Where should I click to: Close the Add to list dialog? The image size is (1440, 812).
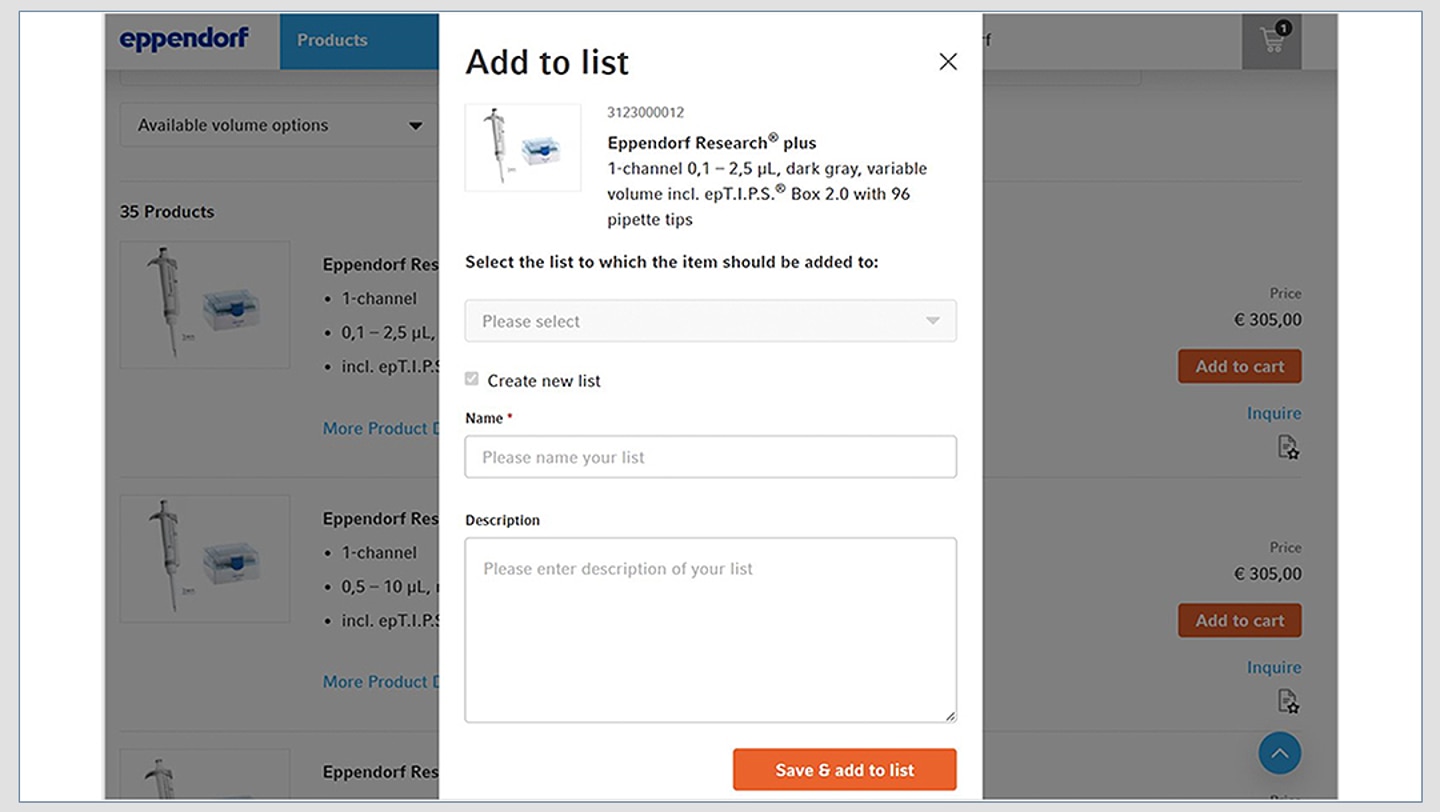click(948, 62)
